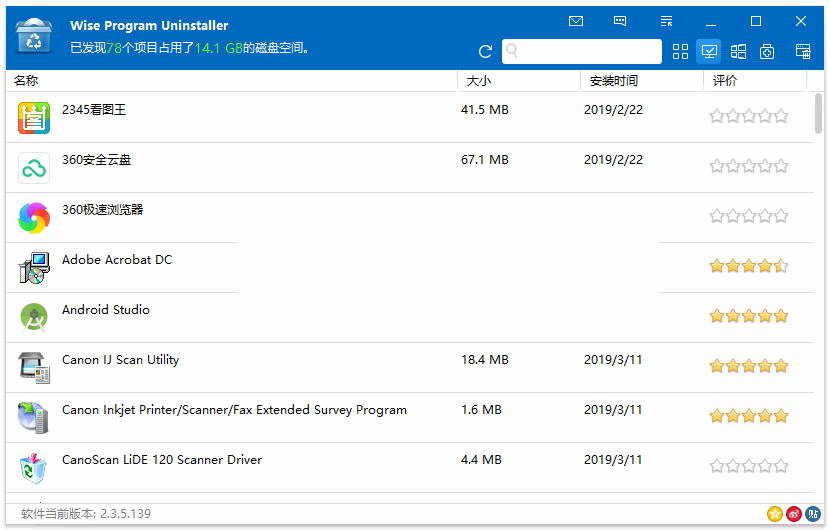Open the email feedback envelope icon
Image resolution: width=830 pixels, height=530 pixels.
pyautogui.click(x=576, y=21)
